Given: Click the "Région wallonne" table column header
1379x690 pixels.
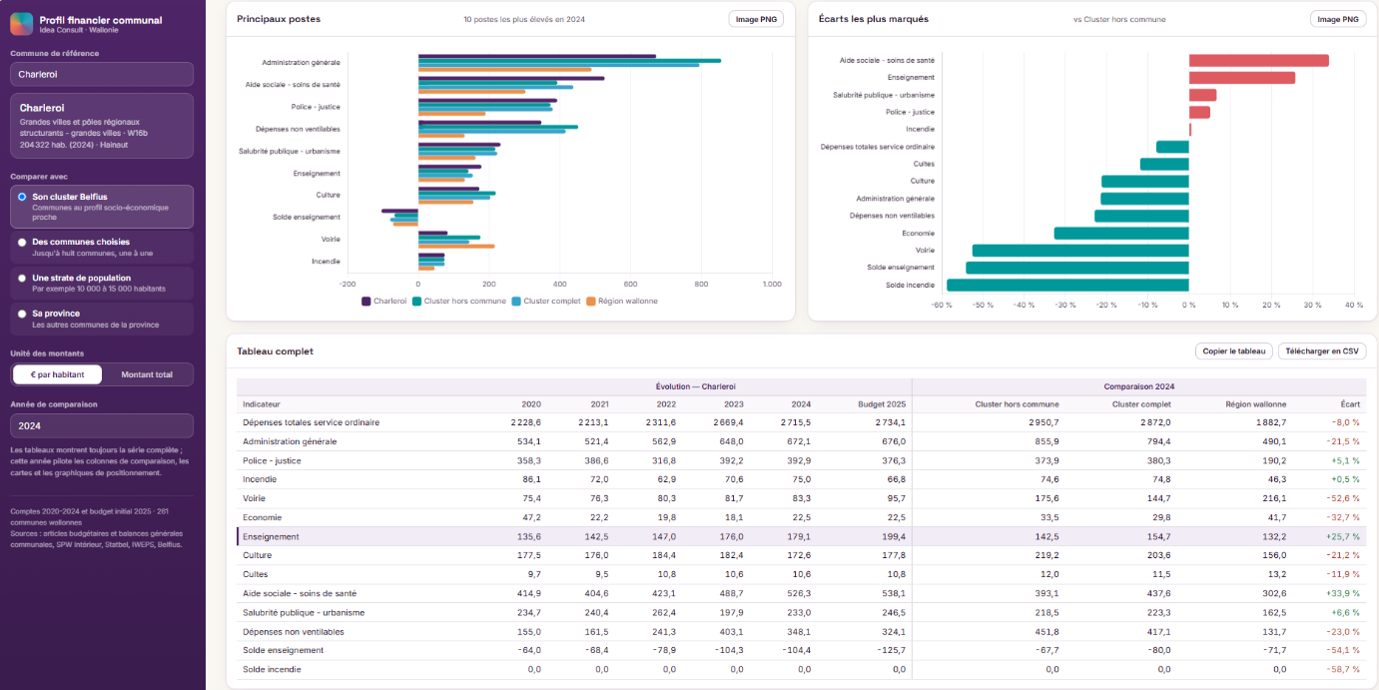Looking at the screenshot, I should (1256, 405).
